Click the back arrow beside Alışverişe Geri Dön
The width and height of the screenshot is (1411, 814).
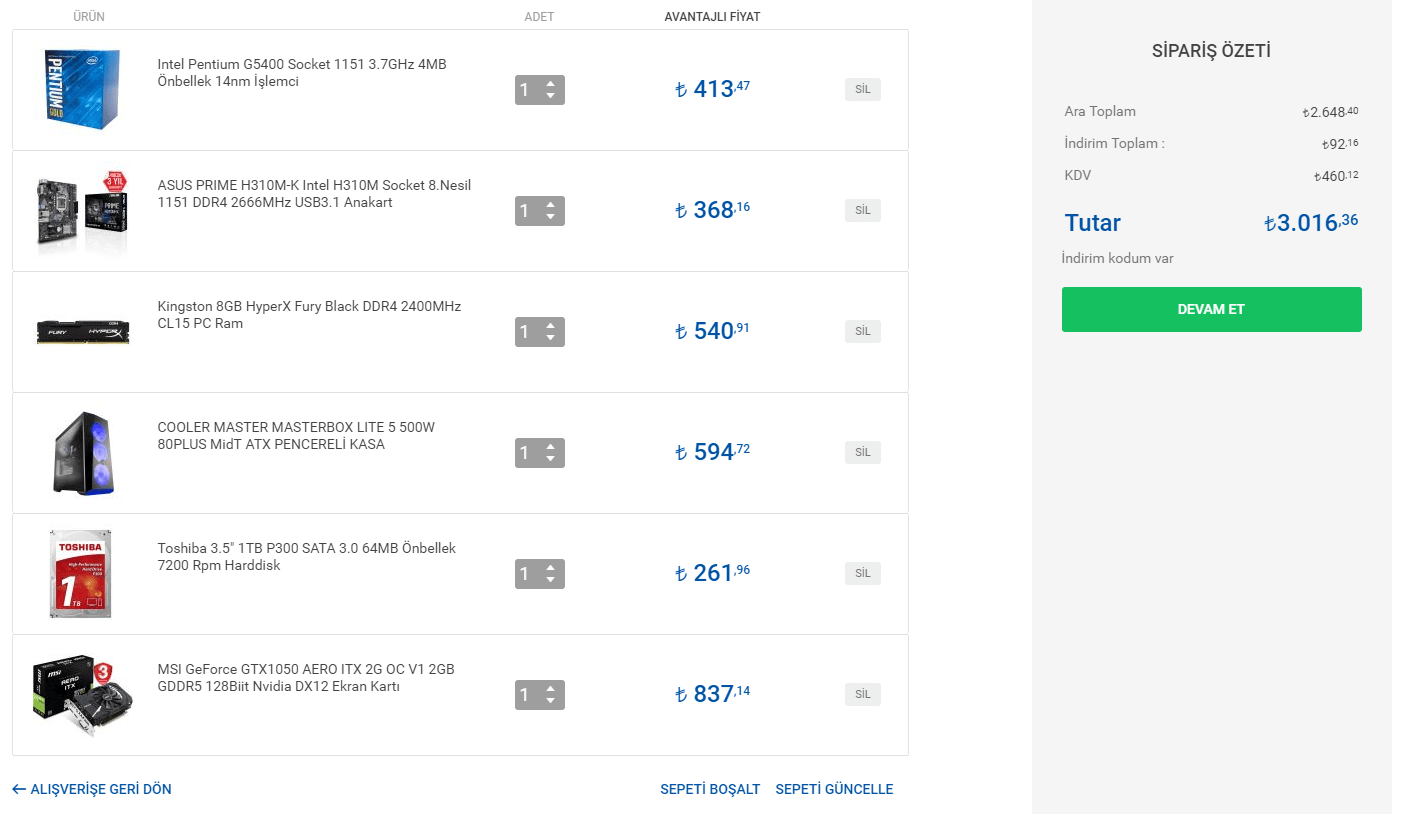pyautogui.click(x=19, y=789)
